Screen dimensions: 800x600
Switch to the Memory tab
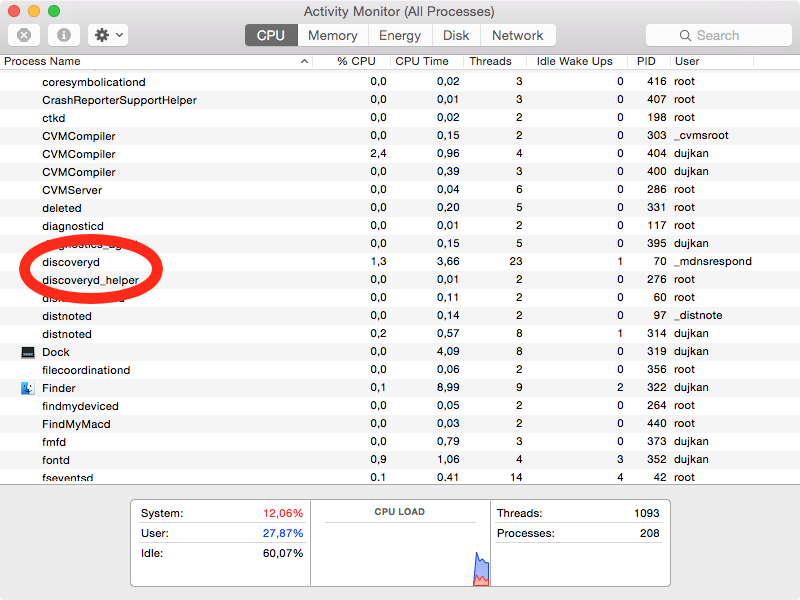(333, 35)
